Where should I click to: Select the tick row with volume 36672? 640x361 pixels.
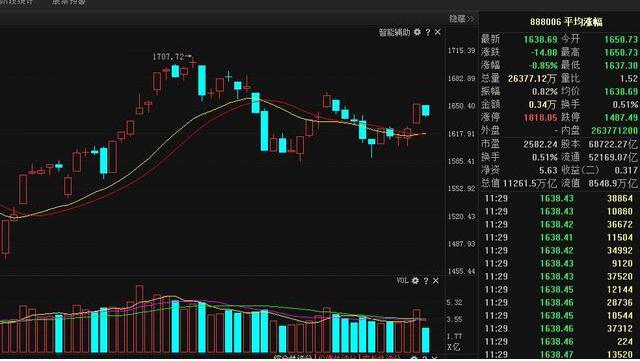pos(559,225)
